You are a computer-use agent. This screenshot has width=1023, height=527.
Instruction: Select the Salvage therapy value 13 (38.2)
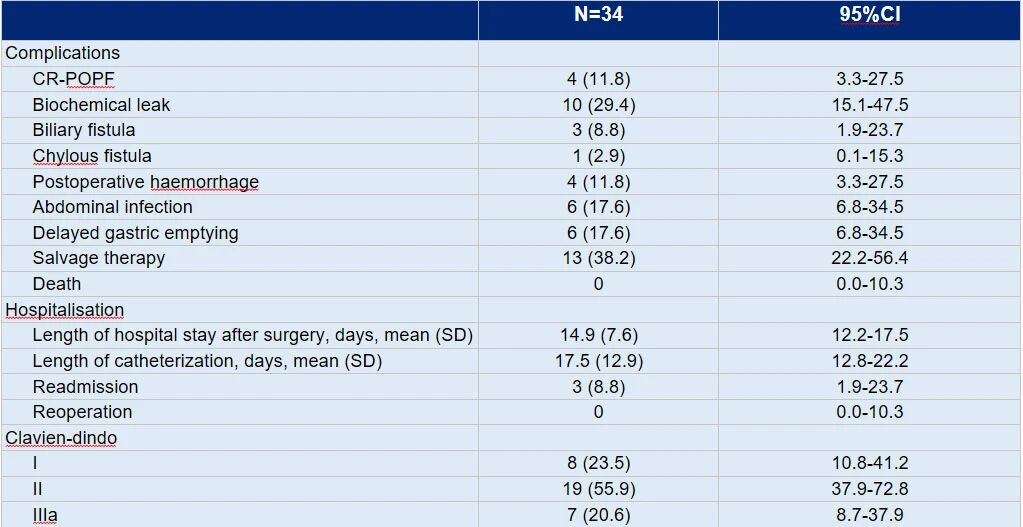tap(598, 258)
